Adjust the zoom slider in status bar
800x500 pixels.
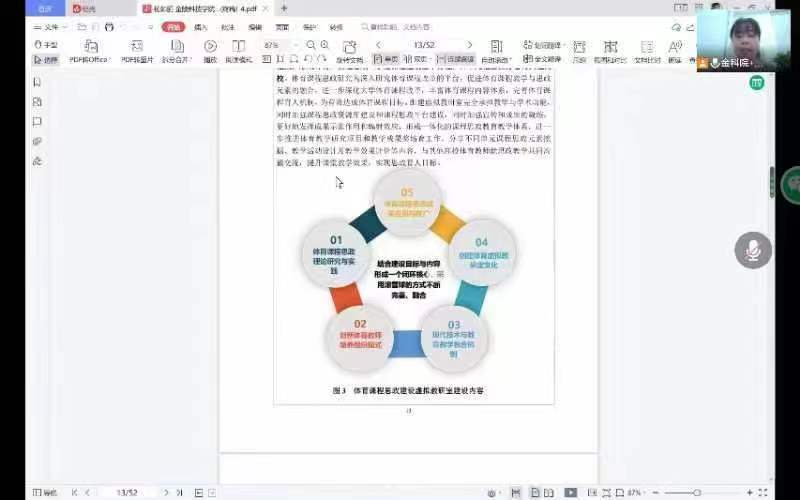(697, 493)
